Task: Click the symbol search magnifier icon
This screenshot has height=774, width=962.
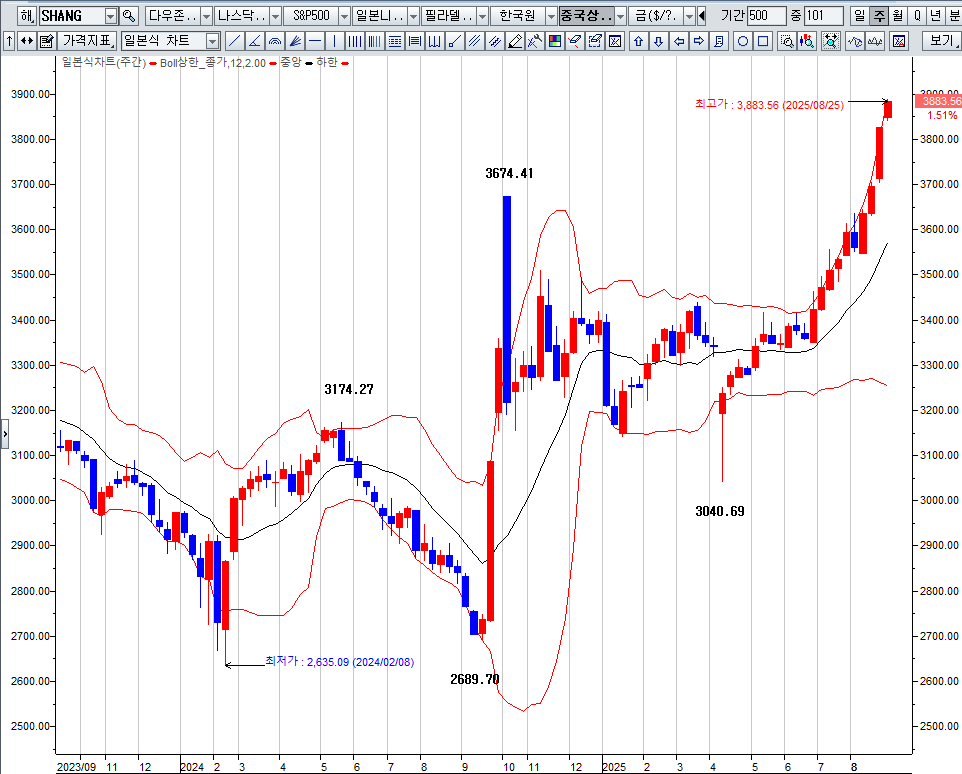Action: click(129, 16)
